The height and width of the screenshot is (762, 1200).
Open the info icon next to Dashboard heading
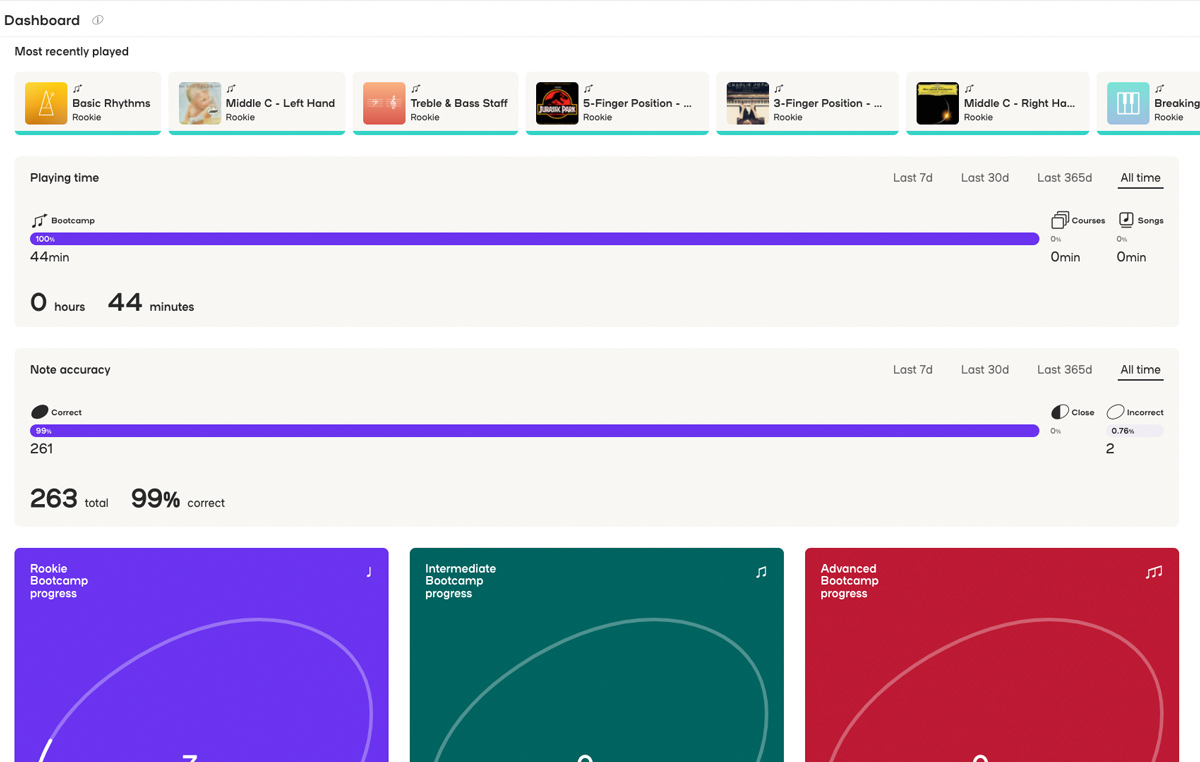(96, 19)
